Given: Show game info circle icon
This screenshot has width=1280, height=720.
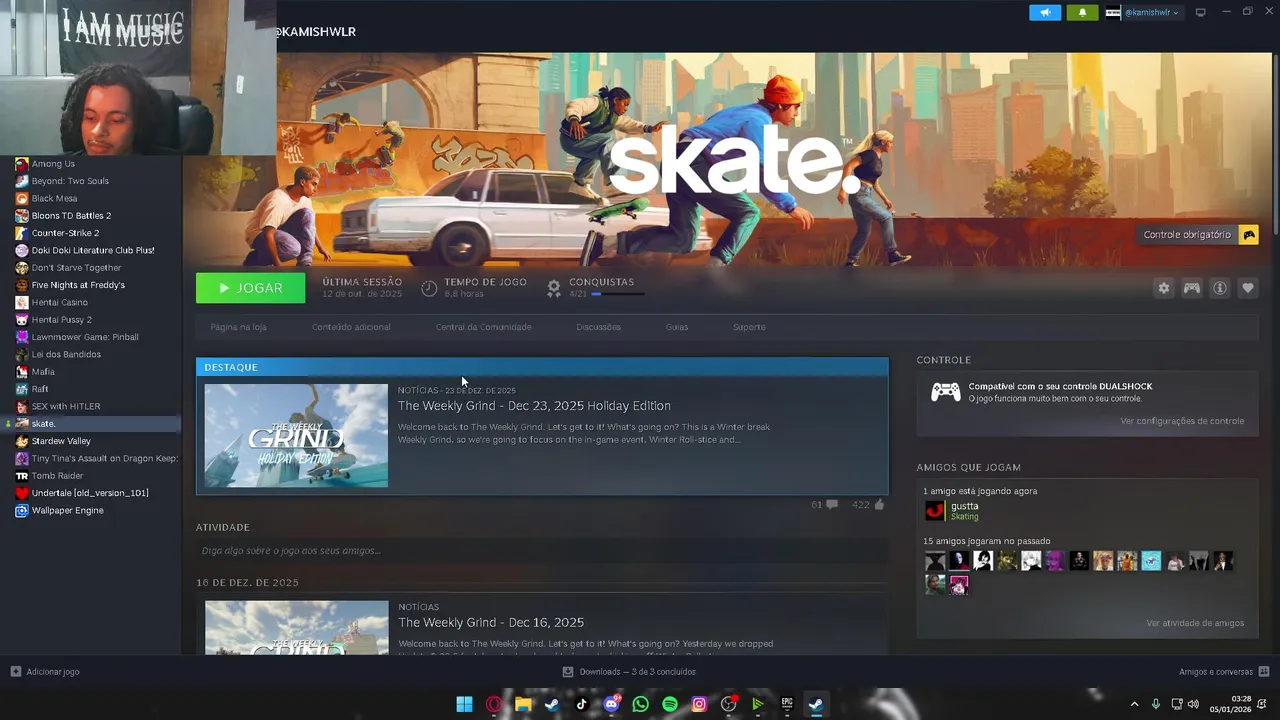Looking at the screenshot, I should pyautogui.click(x=1220, y=288).
